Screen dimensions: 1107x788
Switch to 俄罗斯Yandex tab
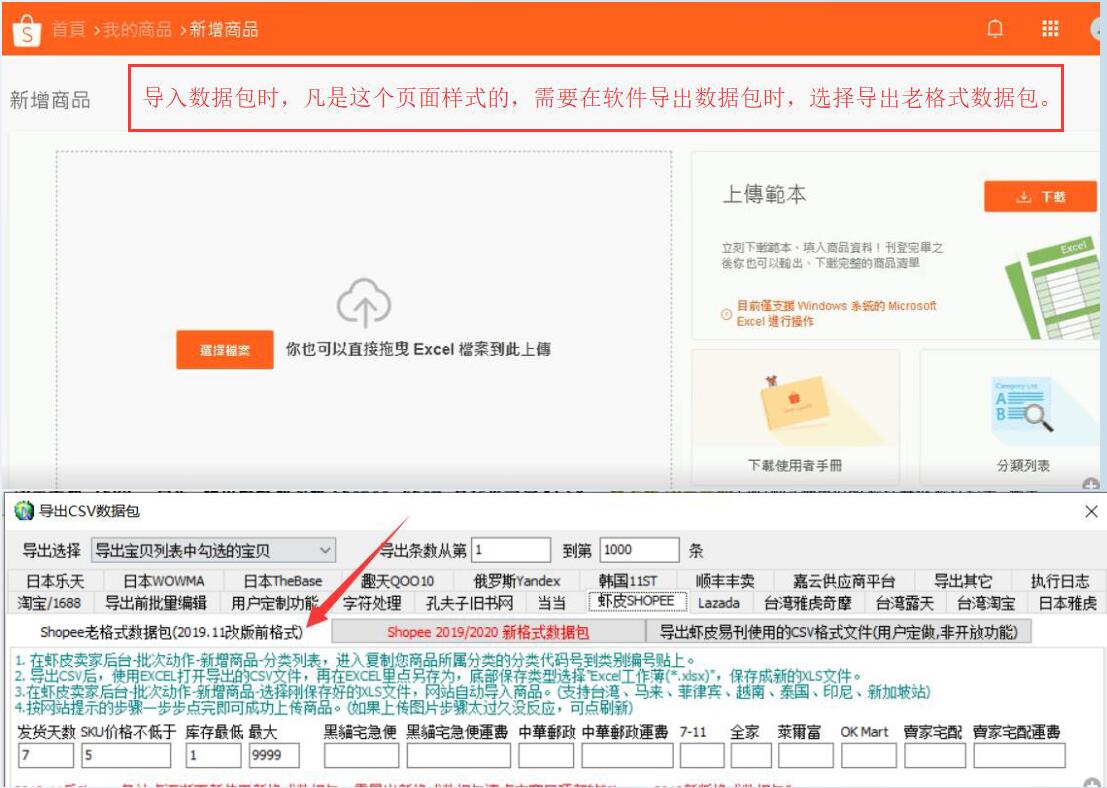(517, 581)
